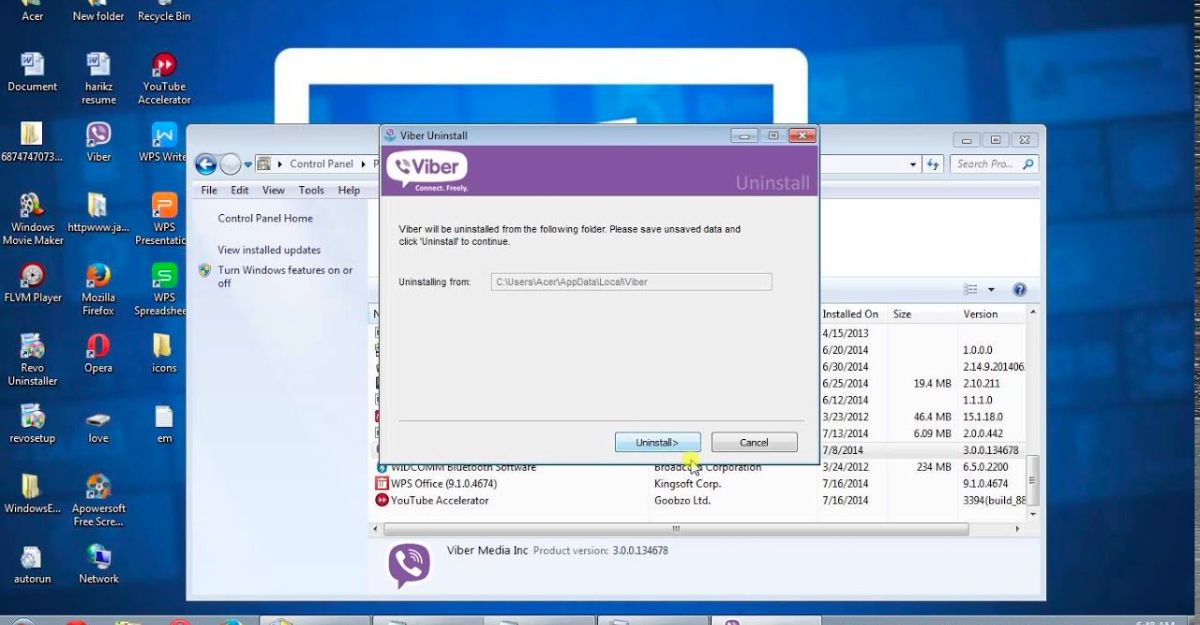
Task: Expand the arrow after Control Panel breadcrumb
Action: click(361, 164)
